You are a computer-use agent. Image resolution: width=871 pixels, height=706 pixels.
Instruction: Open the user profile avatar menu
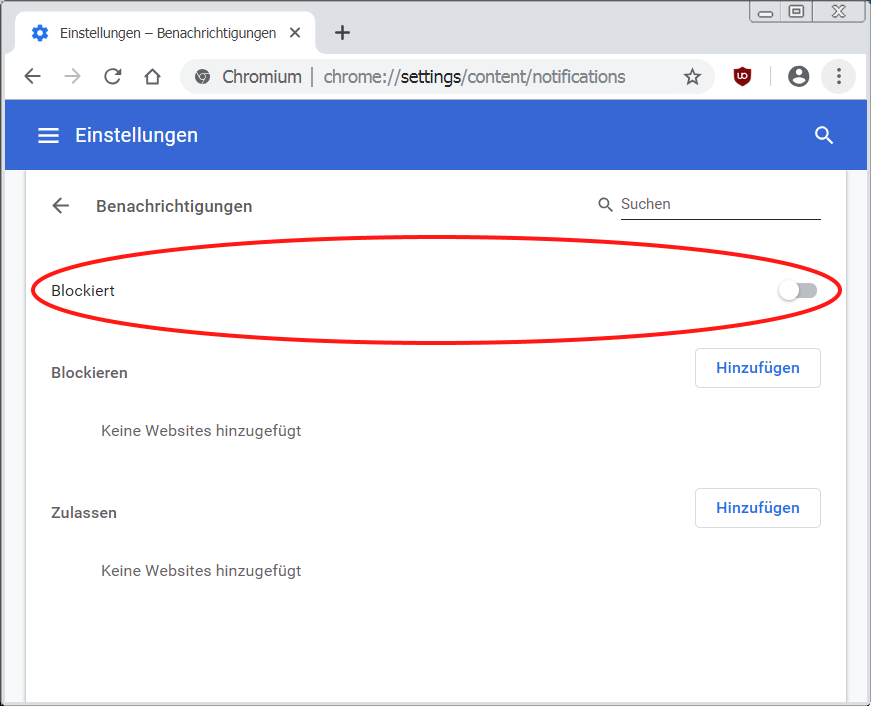[798, 77]
